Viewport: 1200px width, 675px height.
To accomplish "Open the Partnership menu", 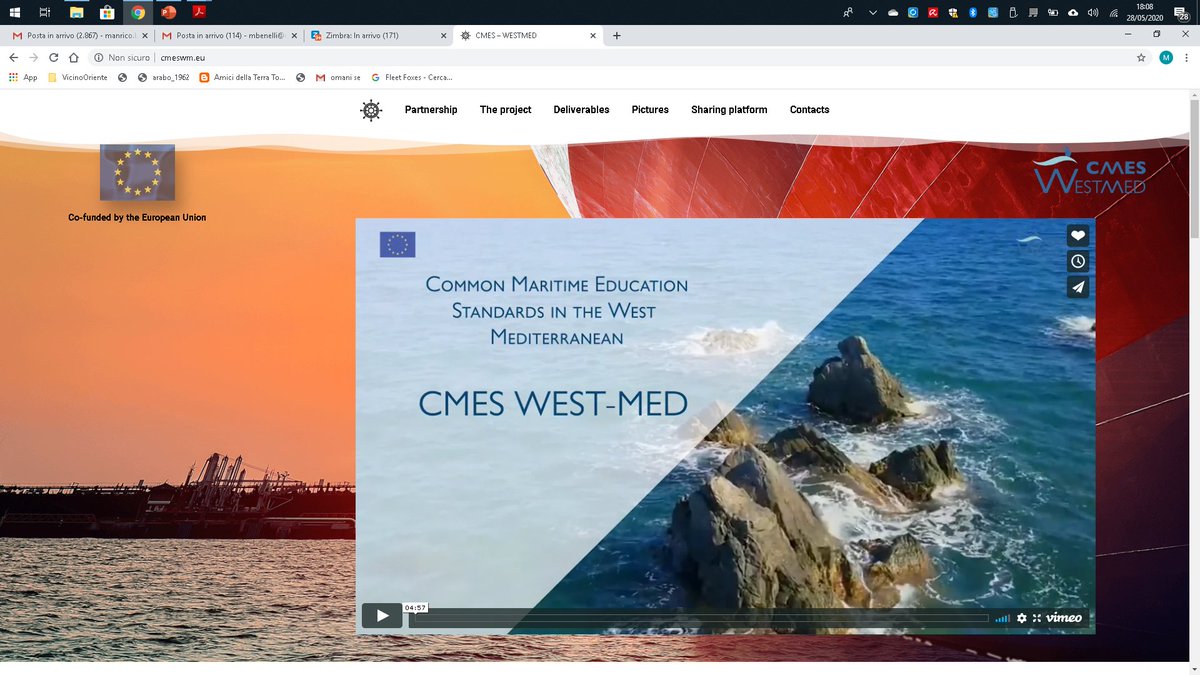I will (431, 110).
